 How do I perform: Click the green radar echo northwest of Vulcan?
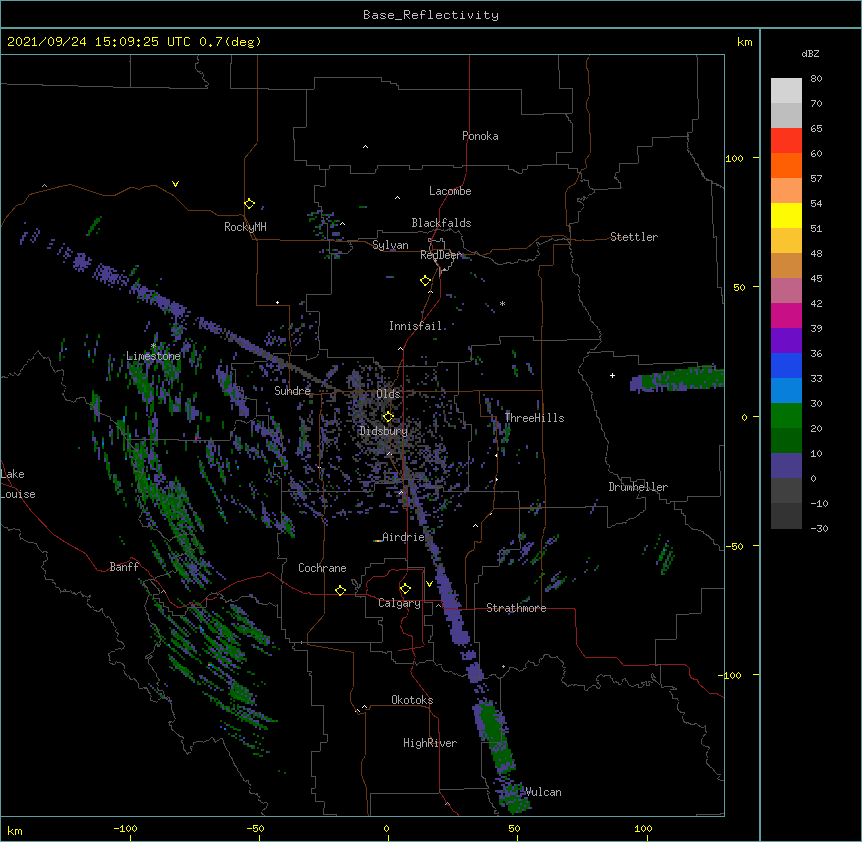[494, 736]
